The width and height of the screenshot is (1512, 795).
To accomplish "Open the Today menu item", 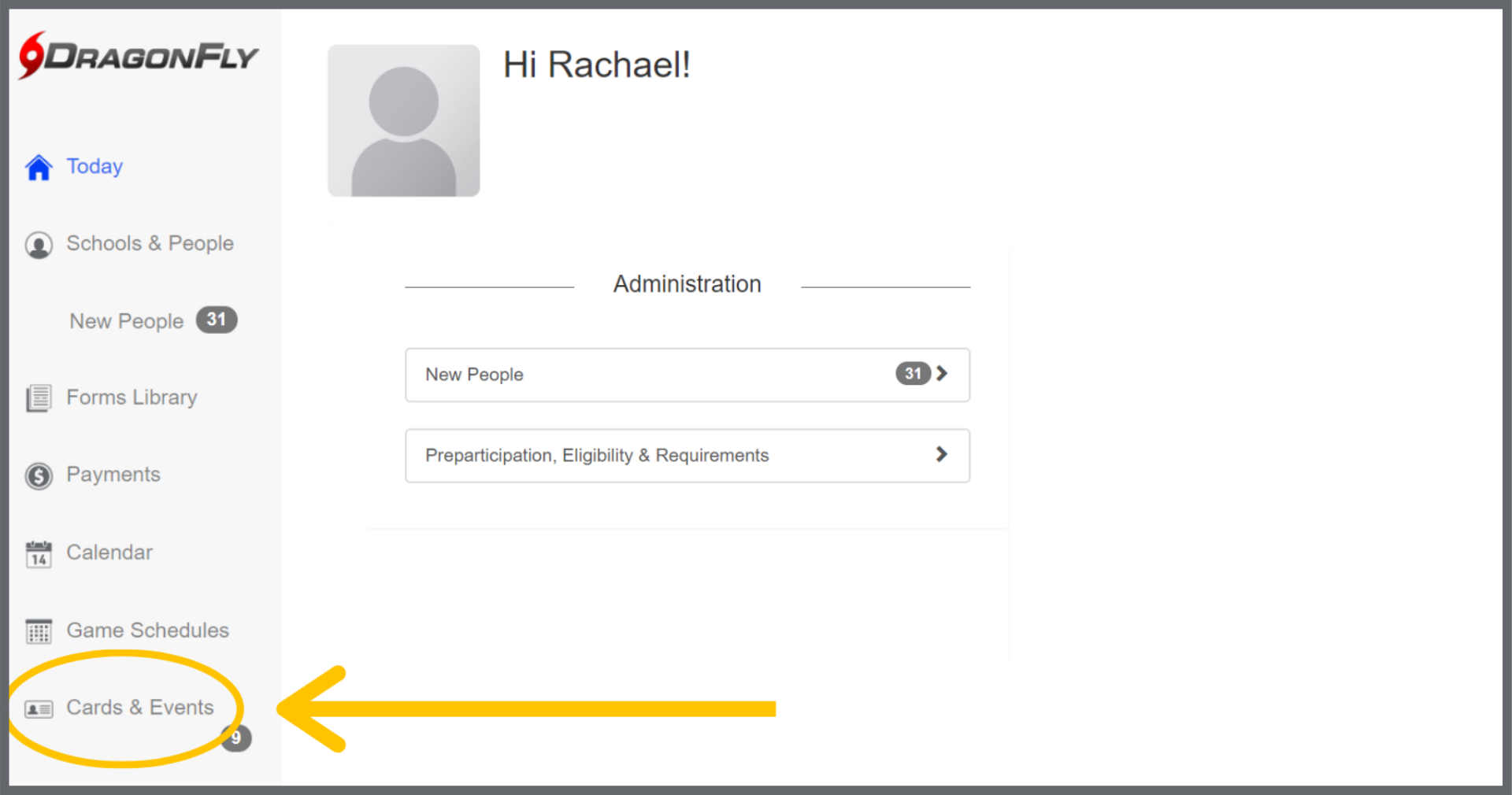I will pos(94,166).
